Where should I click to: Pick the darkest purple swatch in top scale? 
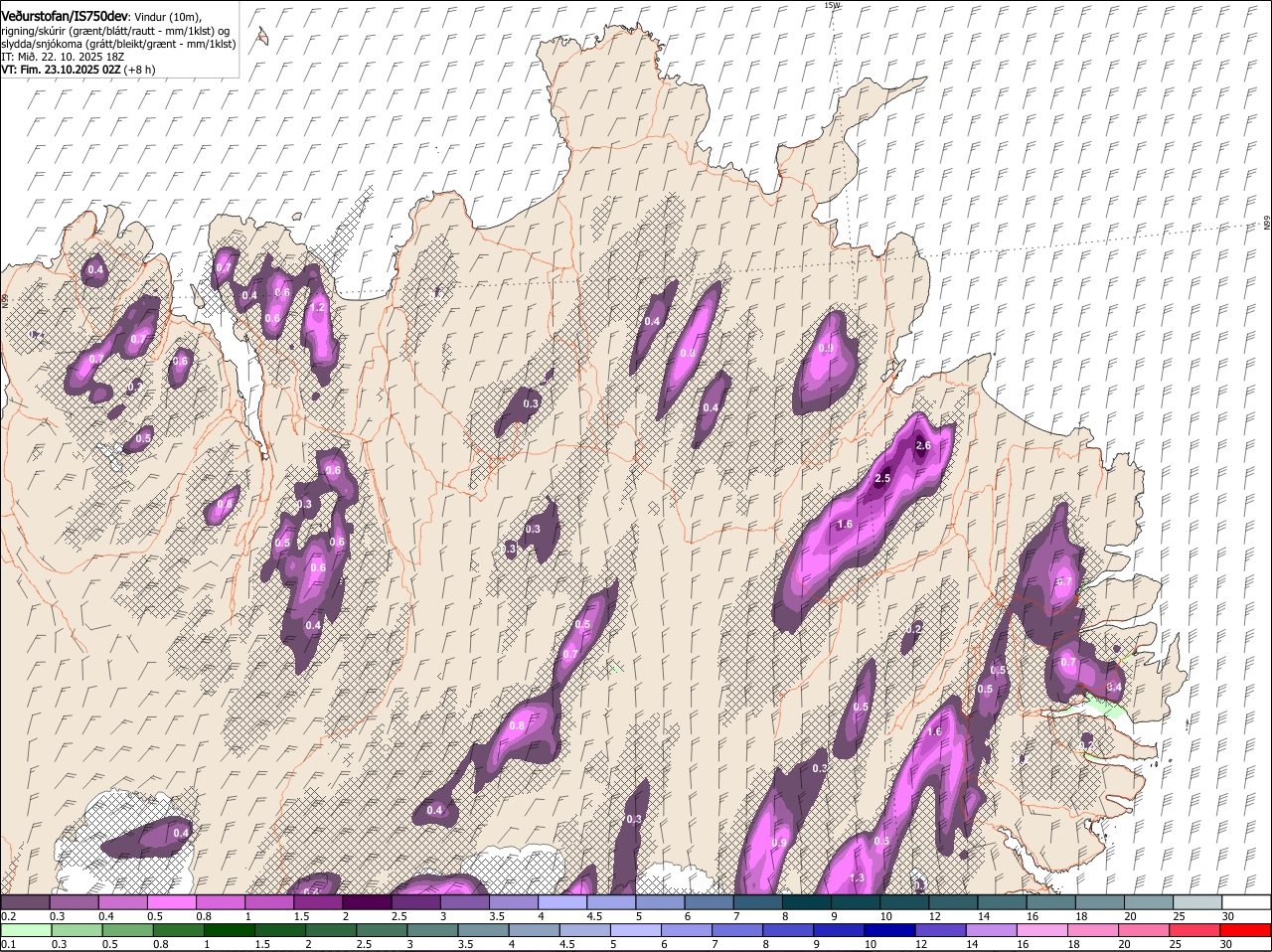[367, 902]
